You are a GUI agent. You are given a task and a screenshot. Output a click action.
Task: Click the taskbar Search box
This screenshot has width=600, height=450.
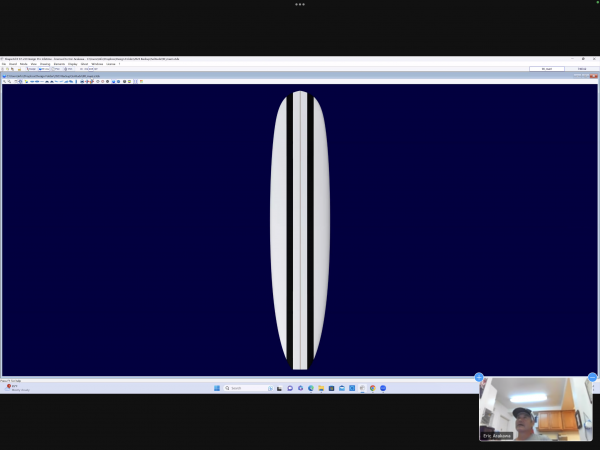(243, 388)
